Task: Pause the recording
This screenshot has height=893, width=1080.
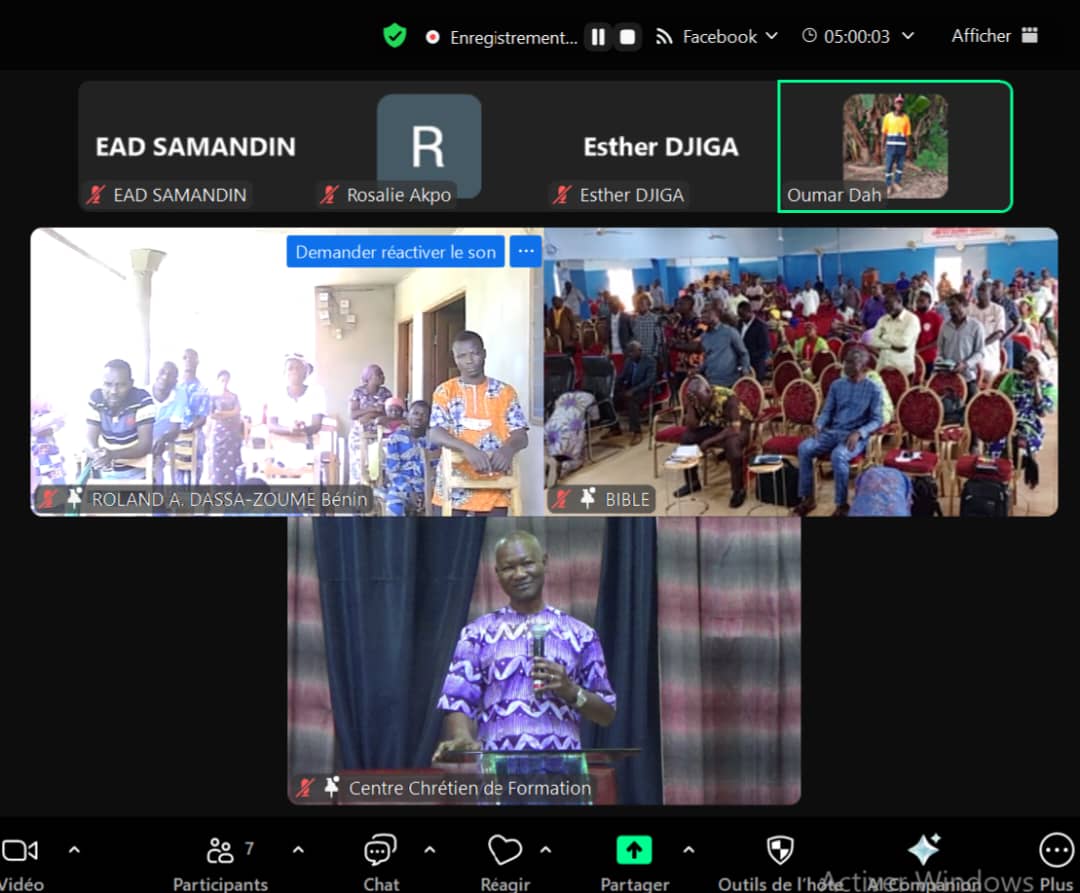Action: 598,37
